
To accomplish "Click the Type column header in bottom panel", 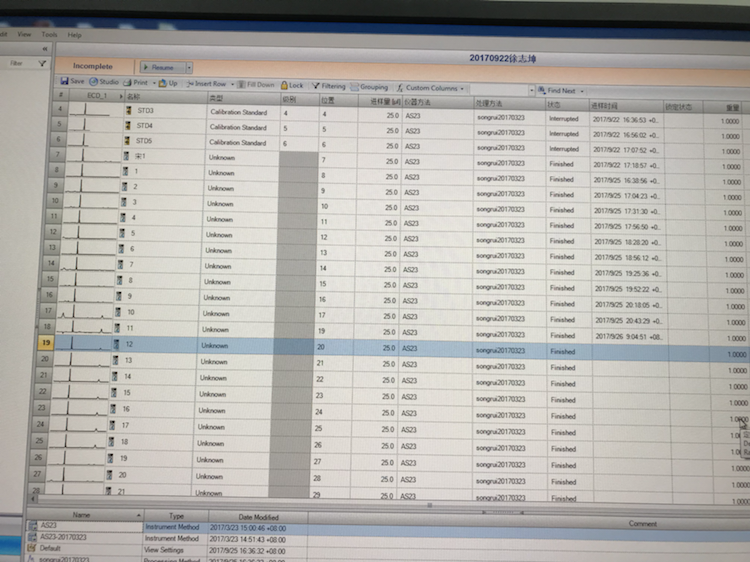I will pyautogui.click(x=176, y=516).
